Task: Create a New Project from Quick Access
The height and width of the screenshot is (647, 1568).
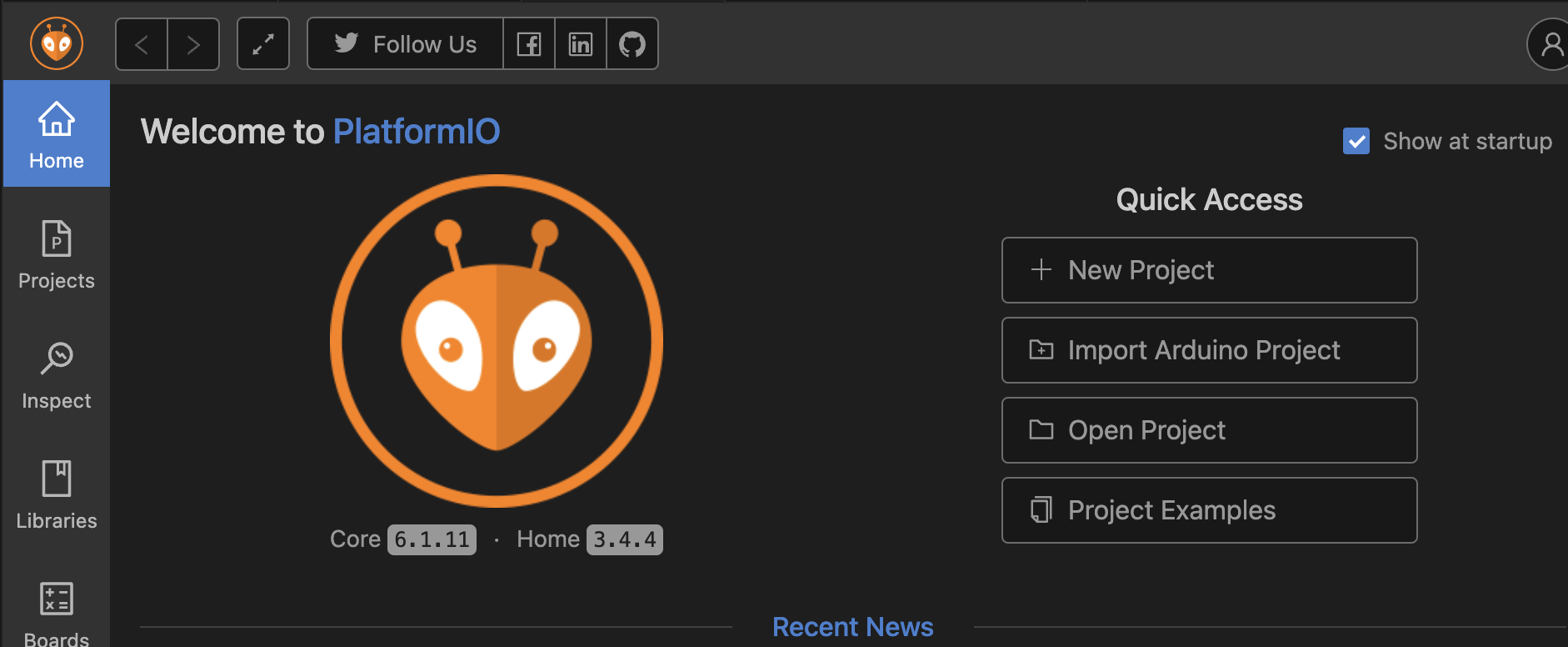Action: point(1209,270)
